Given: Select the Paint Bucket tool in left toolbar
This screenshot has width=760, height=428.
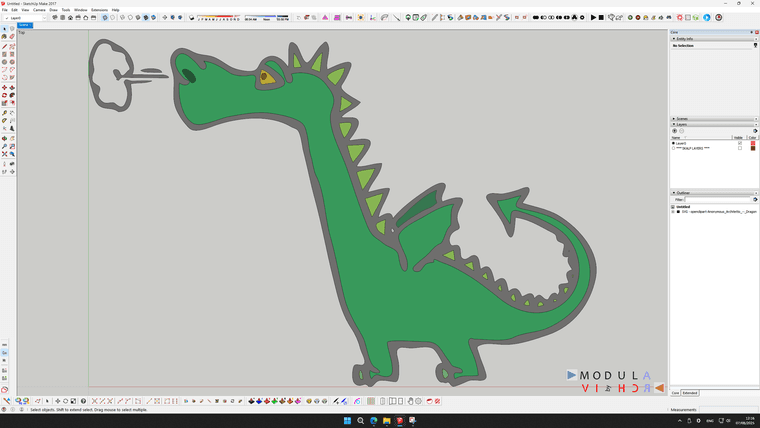Looking at the screenshot, I should (x=4, y=36).
